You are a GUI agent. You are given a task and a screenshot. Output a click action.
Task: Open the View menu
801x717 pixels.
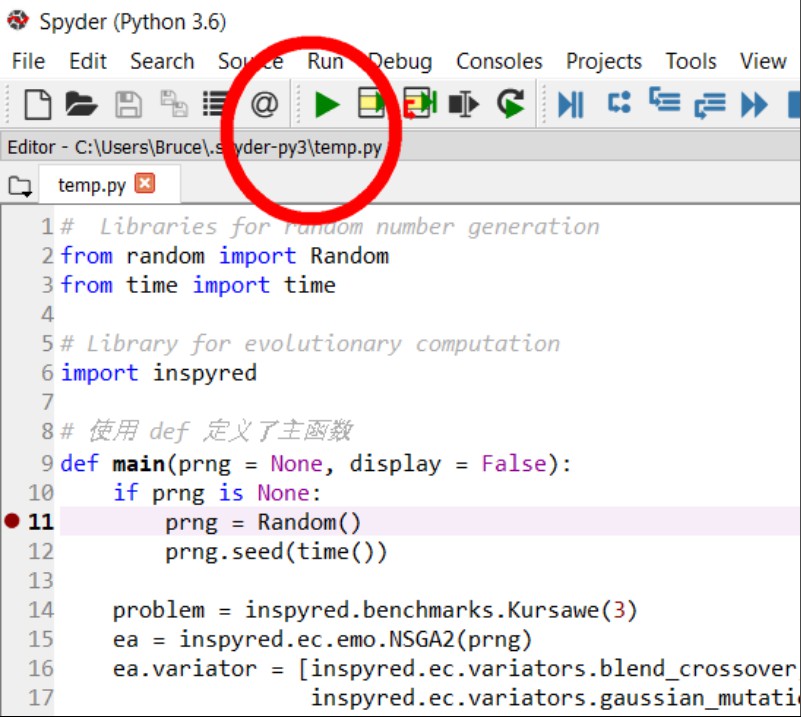pyautogui.click(x=763, y=61)
